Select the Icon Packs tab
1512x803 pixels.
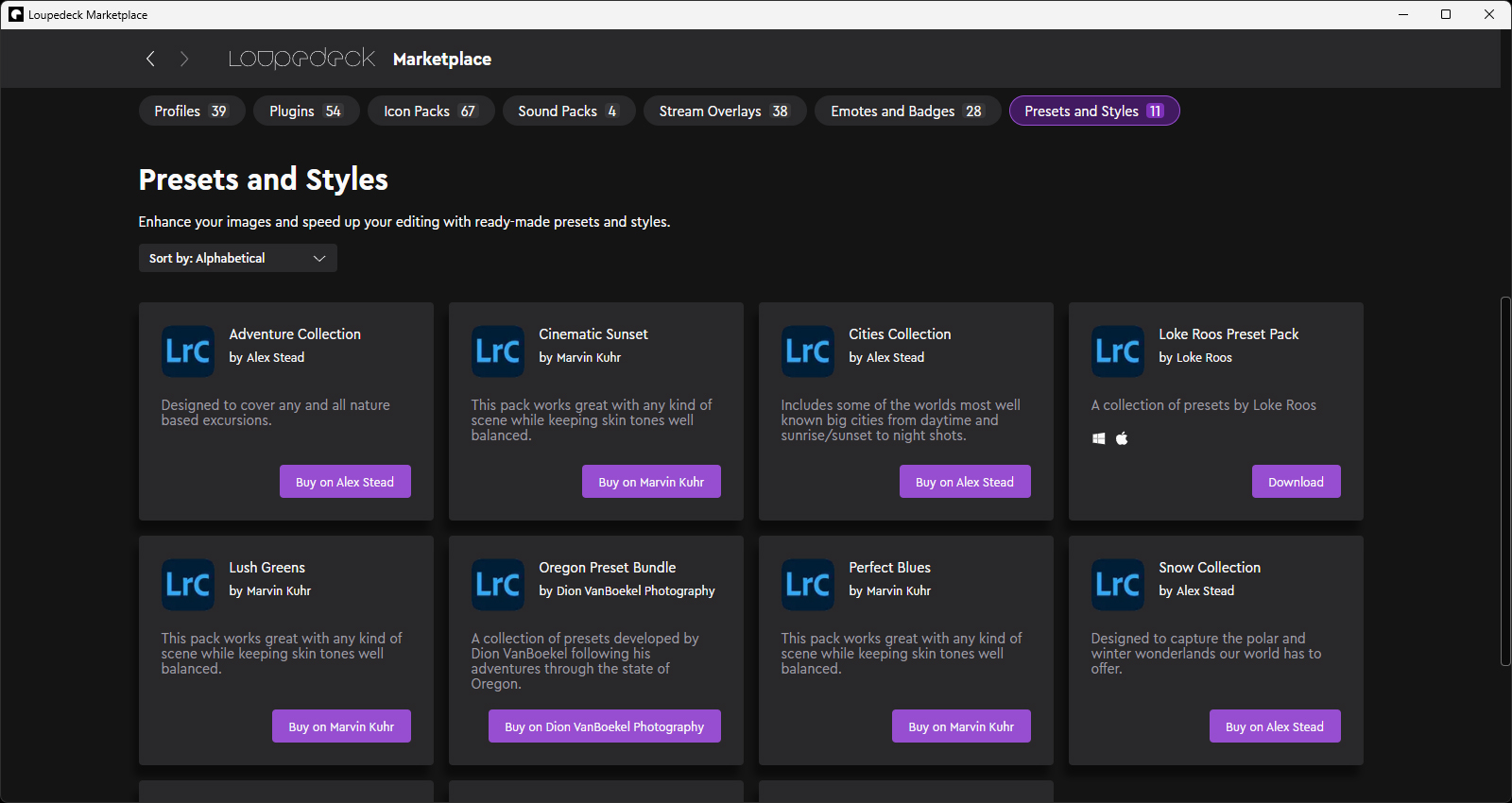coord(430,111)
